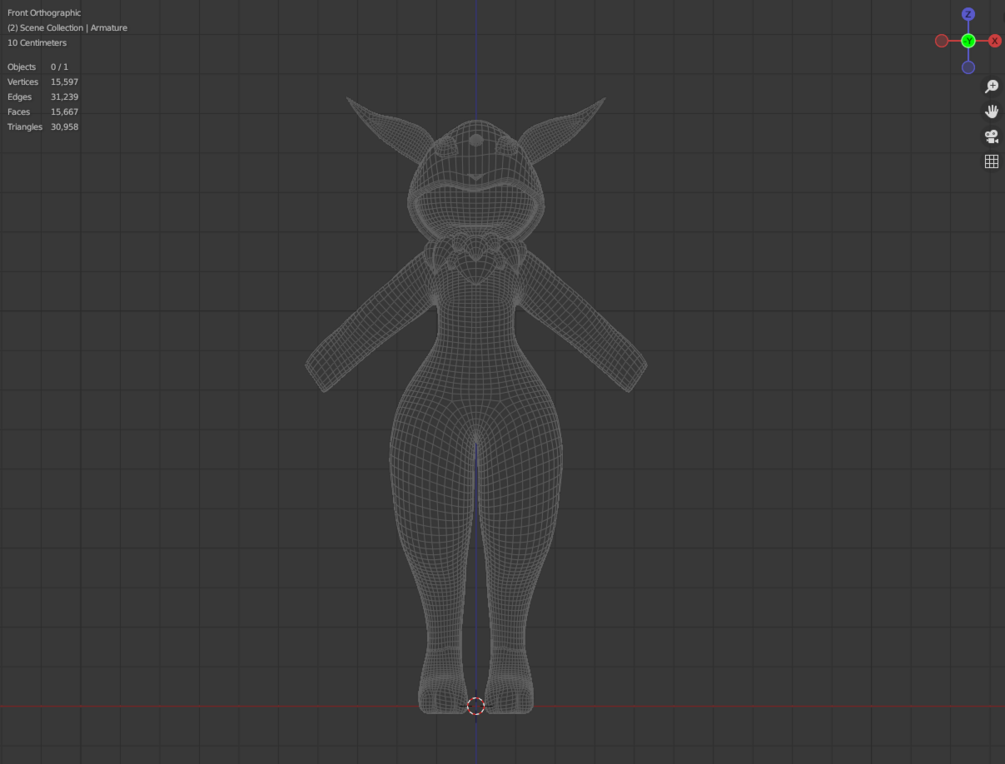Screen dimensions: 1005x764
Task: Click the 'Scene Collection | Armature' text
Action: coord(74,28)
